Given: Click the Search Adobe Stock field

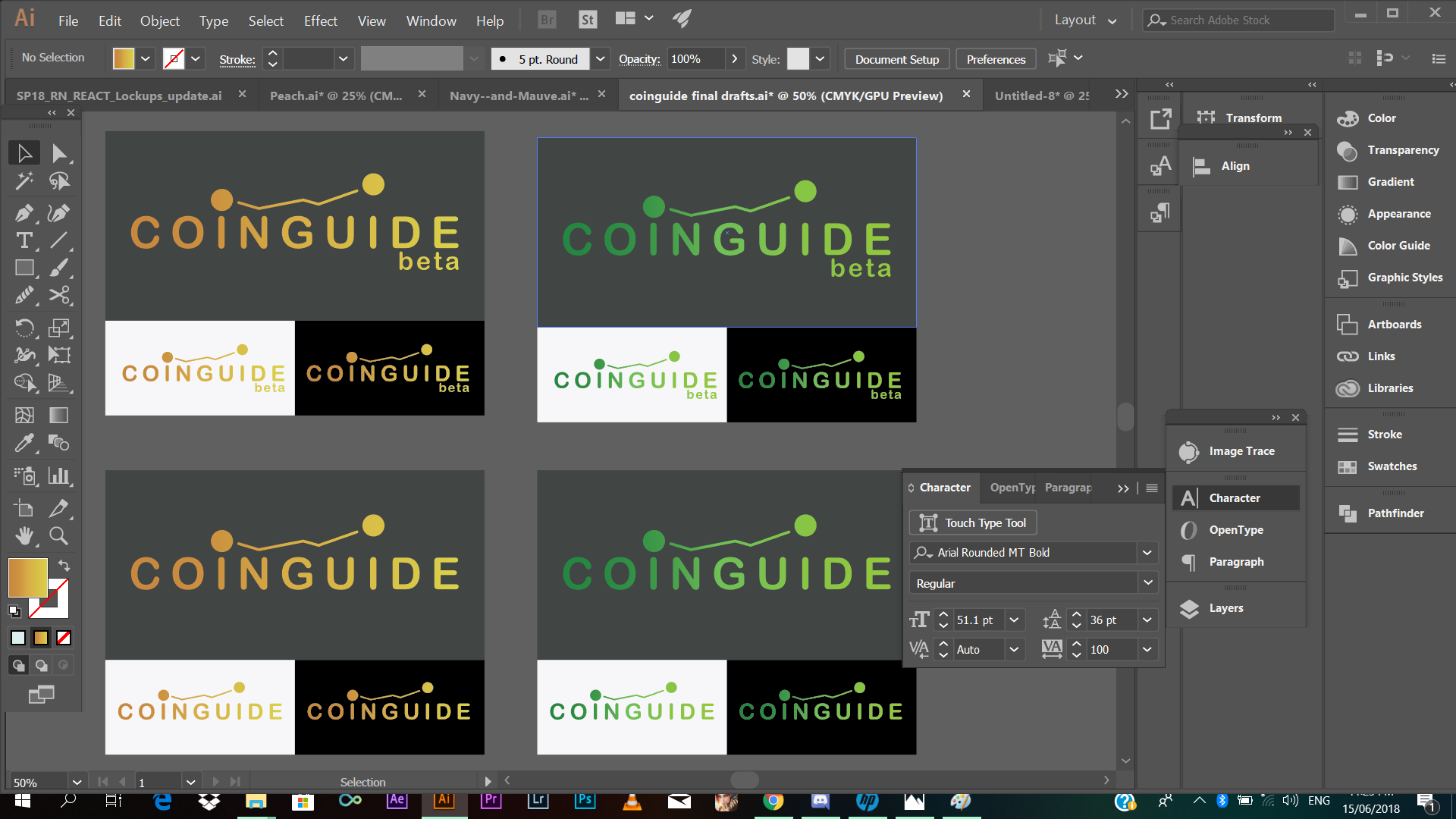Looking at the screenshot, I should click(x=1239, y=20).
